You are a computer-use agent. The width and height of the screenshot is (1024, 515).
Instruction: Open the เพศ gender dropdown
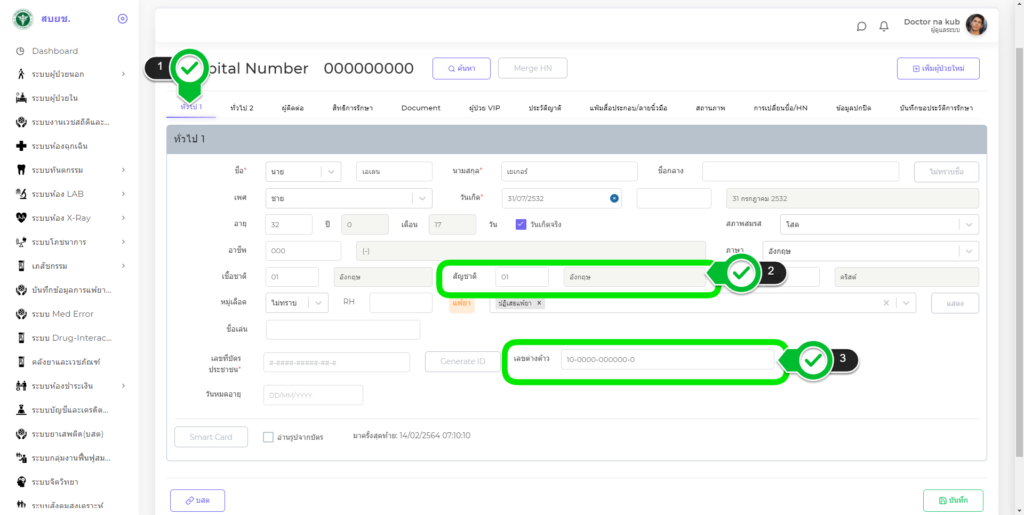click(422, 198)
